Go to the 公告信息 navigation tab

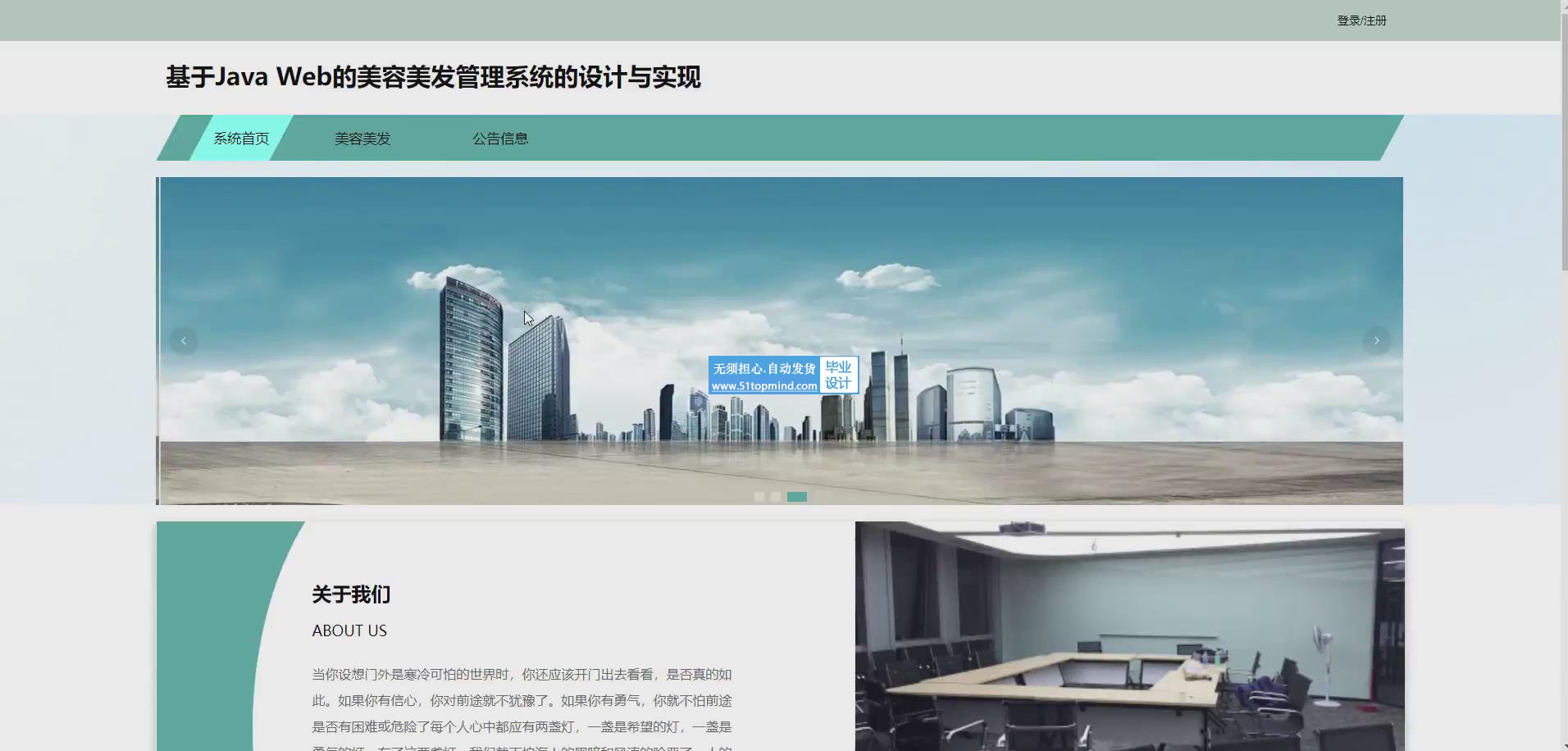(500, 139)
